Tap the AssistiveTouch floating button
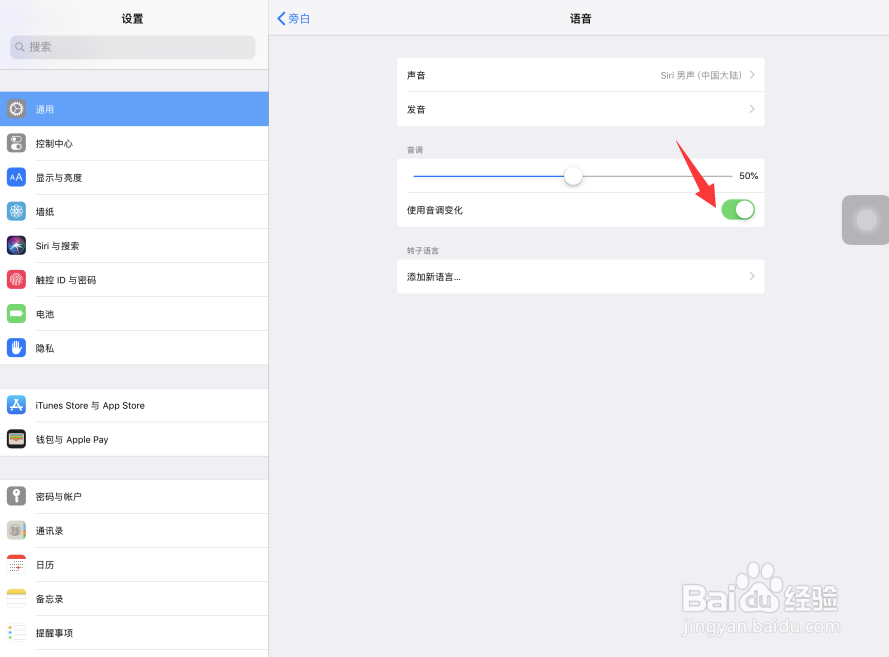Viewport: 889px width, 657px height. (866, 220)
